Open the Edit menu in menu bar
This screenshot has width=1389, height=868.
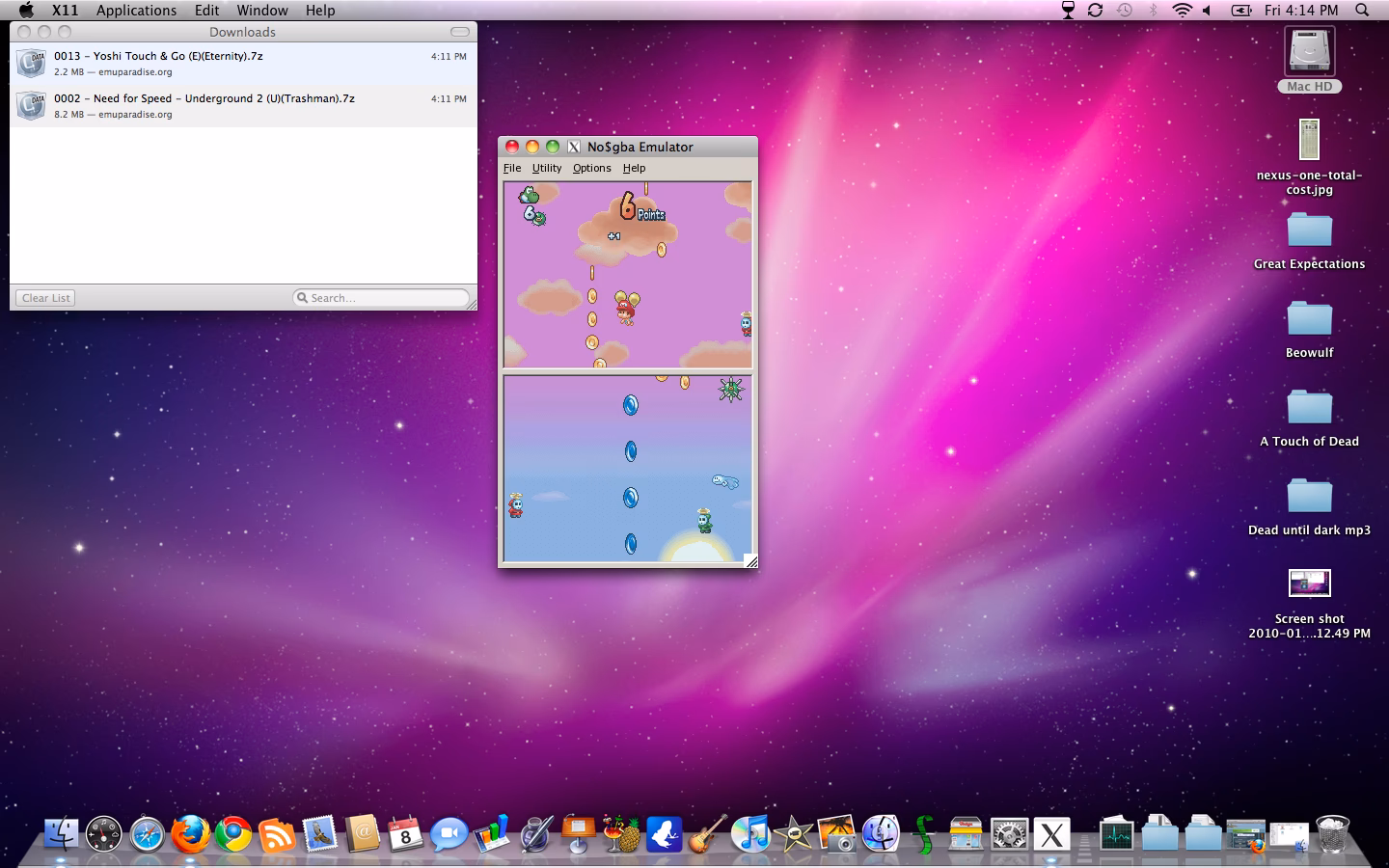tap(206, 10)
